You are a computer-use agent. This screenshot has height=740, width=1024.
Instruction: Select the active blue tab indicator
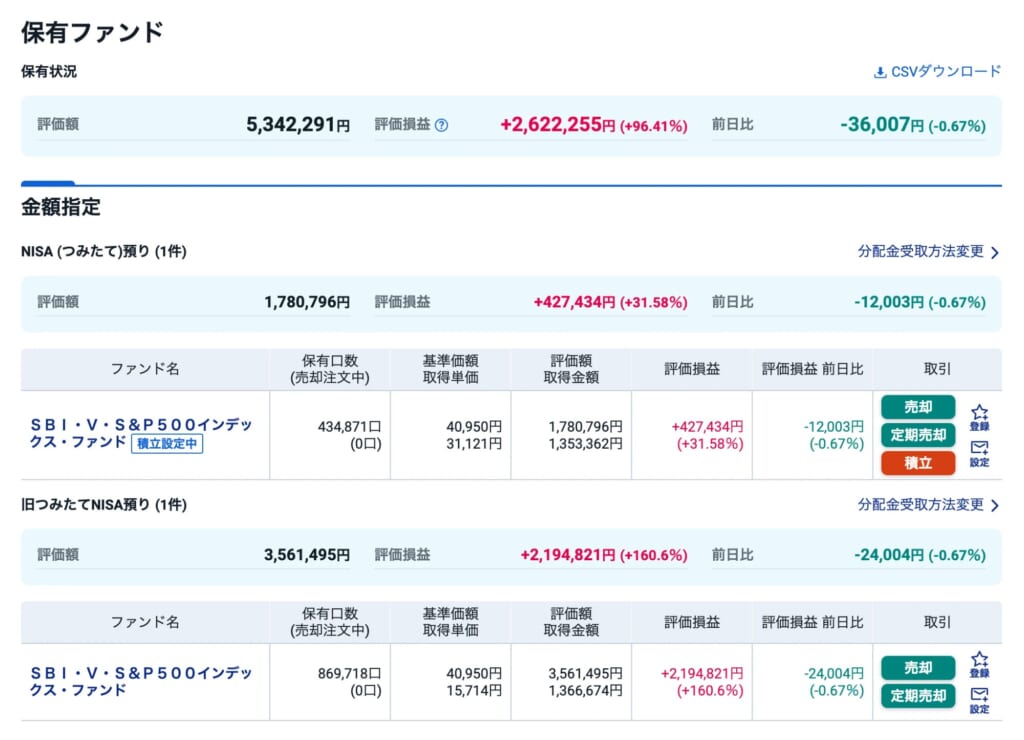[48, 184]
